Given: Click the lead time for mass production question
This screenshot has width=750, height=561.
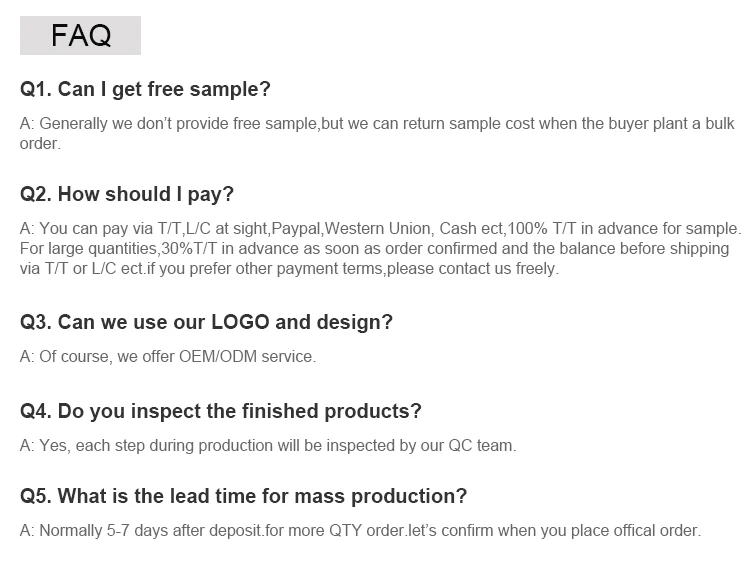Looking at the screenshot, I should [x=243, y=496].
